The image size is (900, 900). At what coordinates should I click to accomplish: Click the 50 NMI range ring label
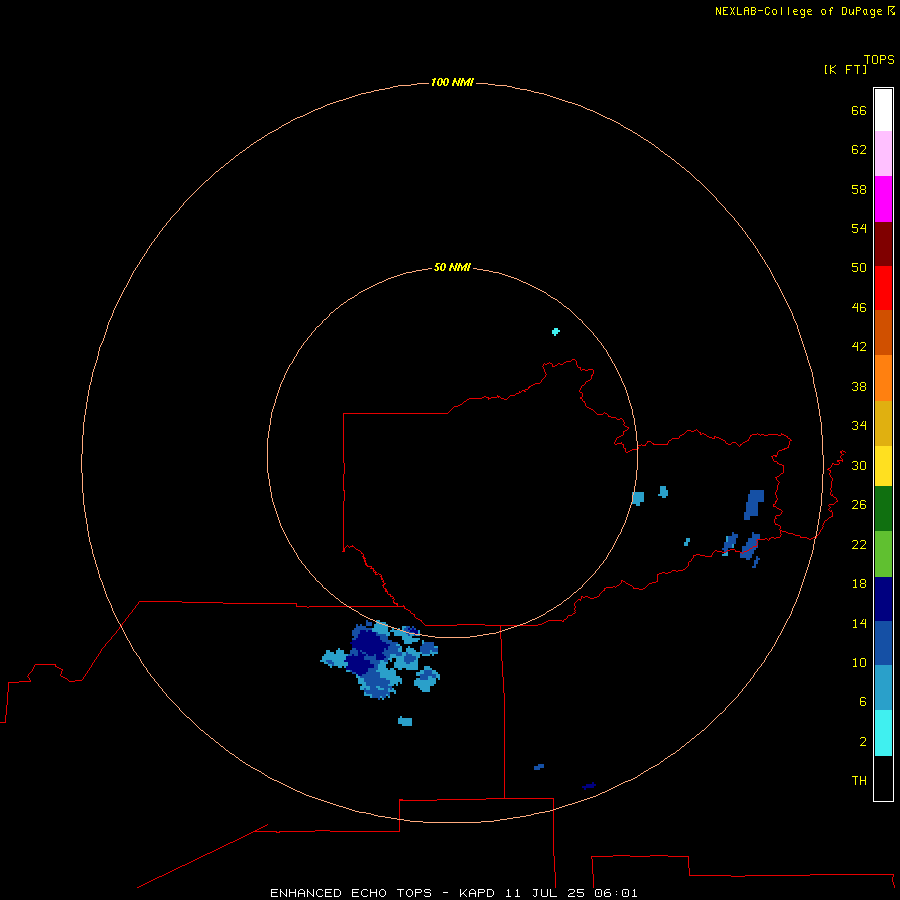tap(452, 267)
